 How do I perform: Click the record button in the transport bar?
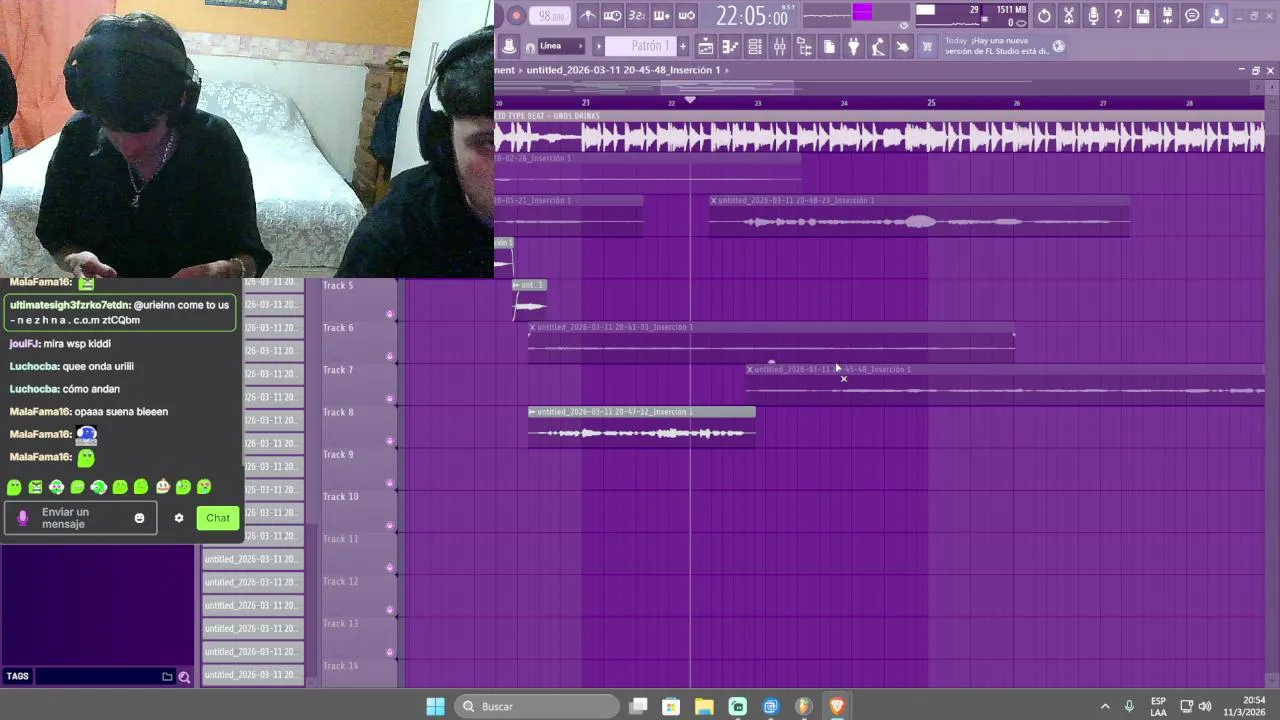(516, 15)
